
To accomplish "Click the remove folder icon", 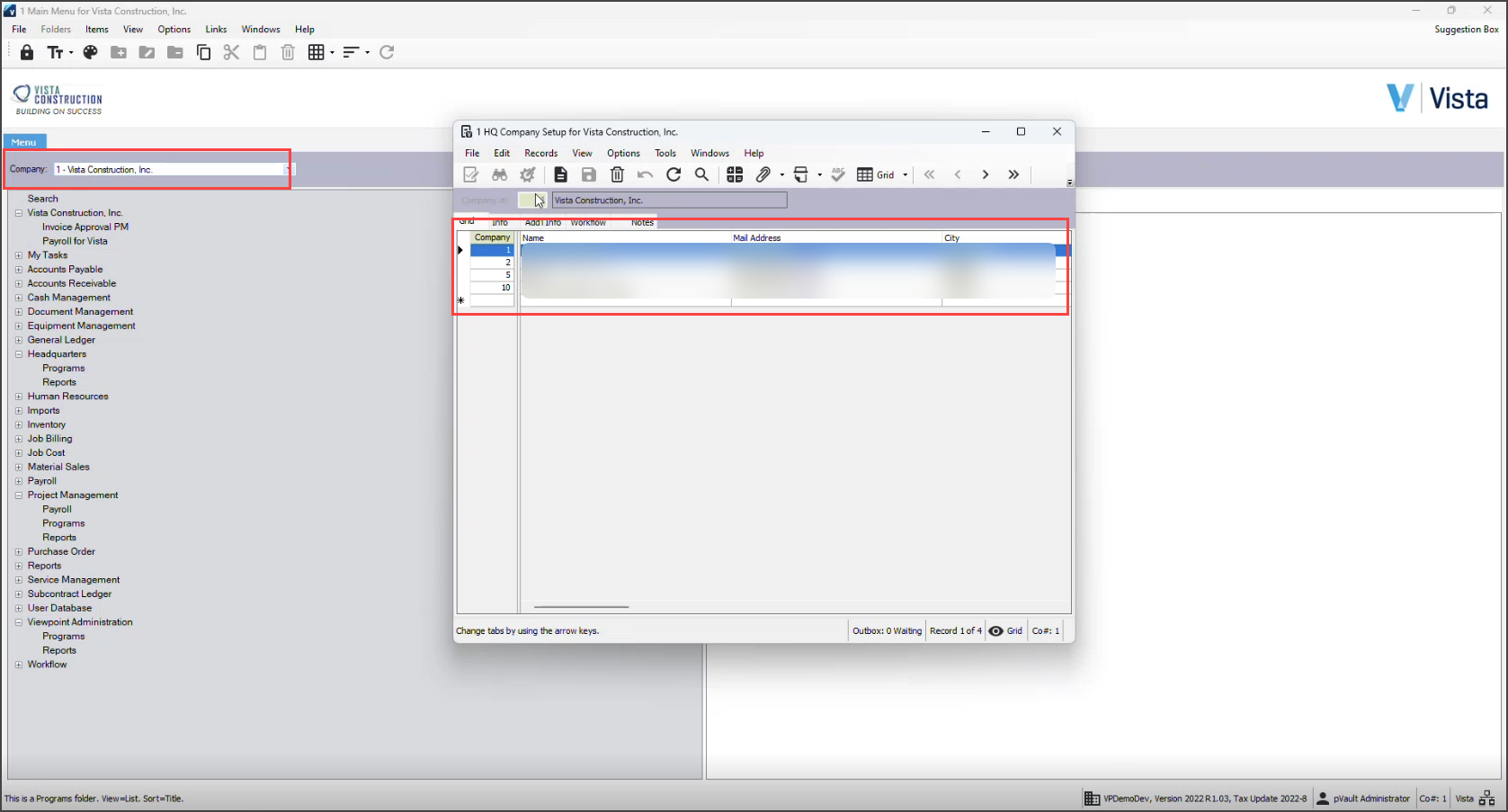I will [x=175, y=52].
